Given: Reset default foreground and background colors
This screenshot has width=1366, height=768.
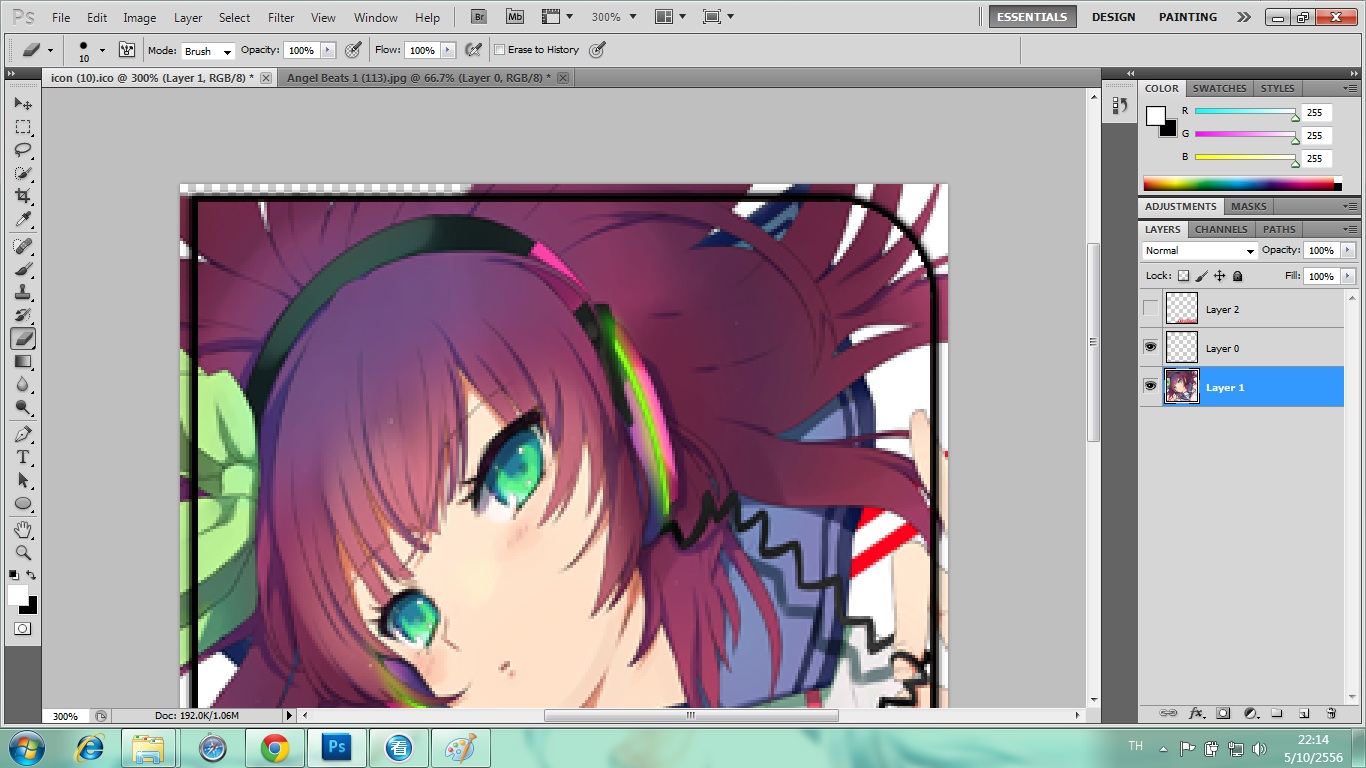Looking at the screenshot, I should (14, 575).
